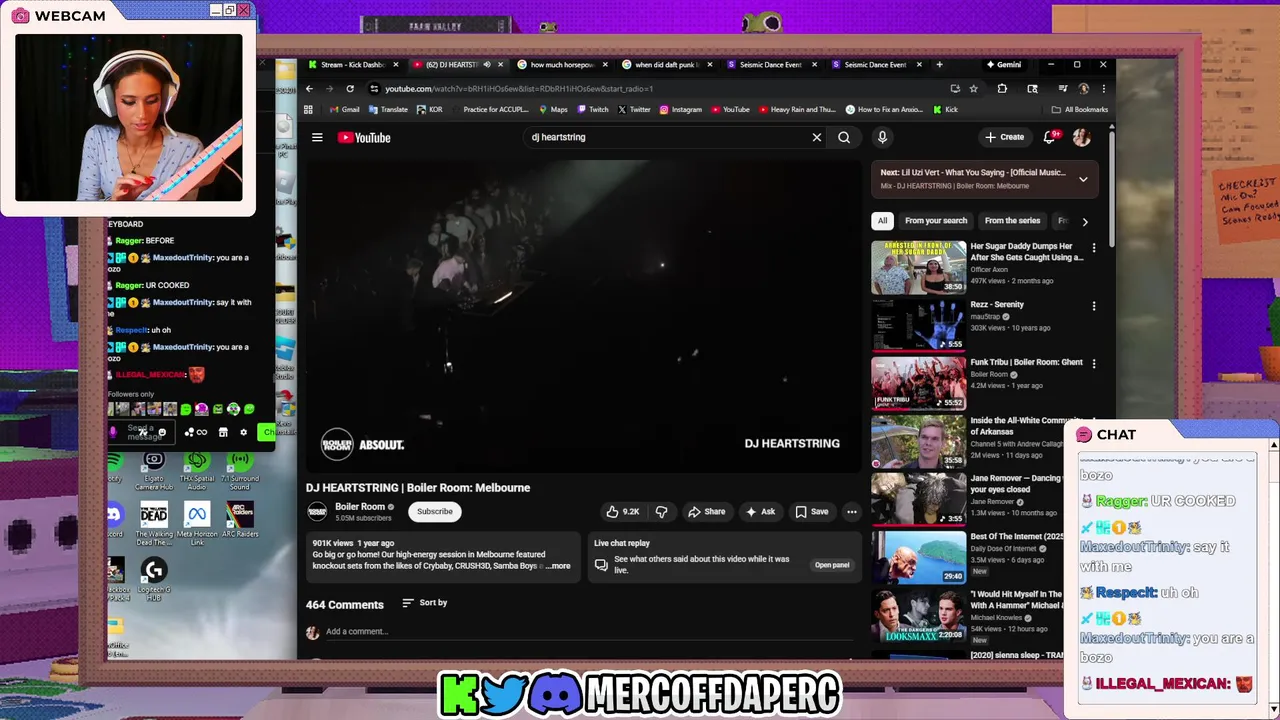Focus the YouTube search box
The image size is (1280, 720).
[665, 137]
